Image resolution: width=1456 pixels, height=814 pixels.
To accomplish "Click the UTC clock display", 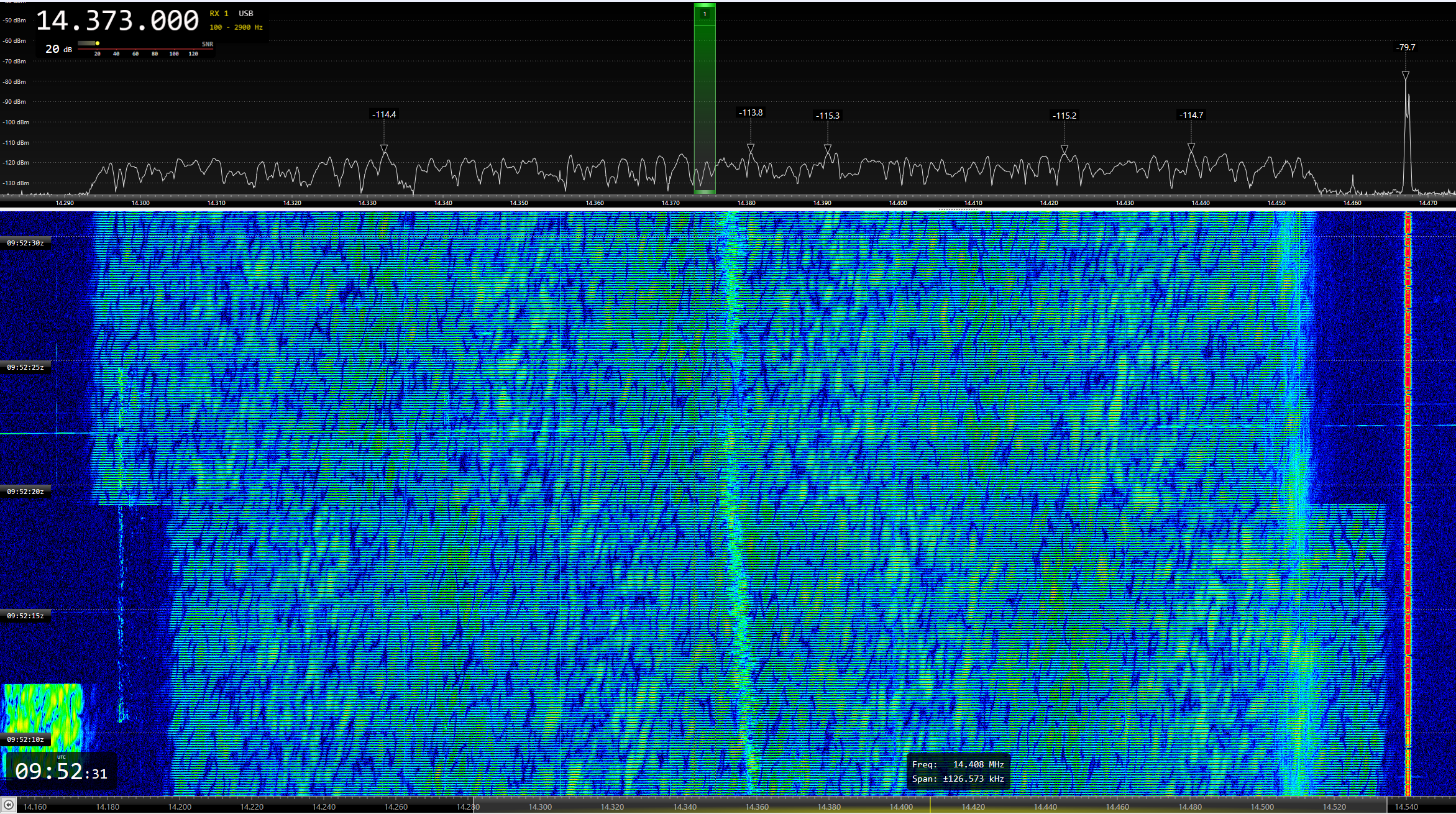I will coord(61,771).
